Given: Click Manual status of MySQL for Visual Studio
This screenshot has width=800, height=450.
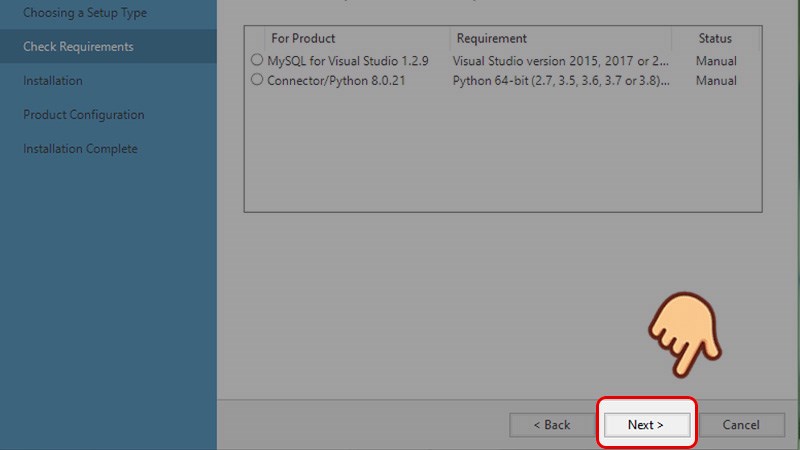Looking at the screenshot, I should pos(716,61).
